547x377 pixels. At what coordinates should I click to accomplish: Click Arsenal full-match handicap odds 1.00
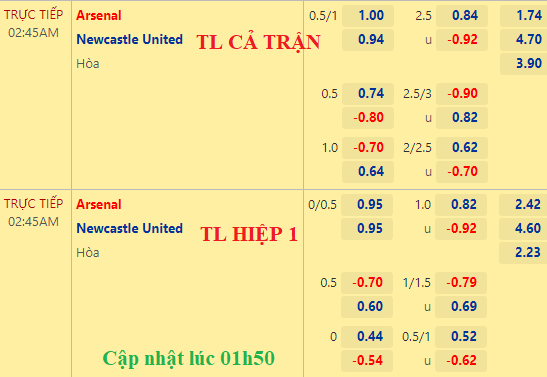[368, 16]
